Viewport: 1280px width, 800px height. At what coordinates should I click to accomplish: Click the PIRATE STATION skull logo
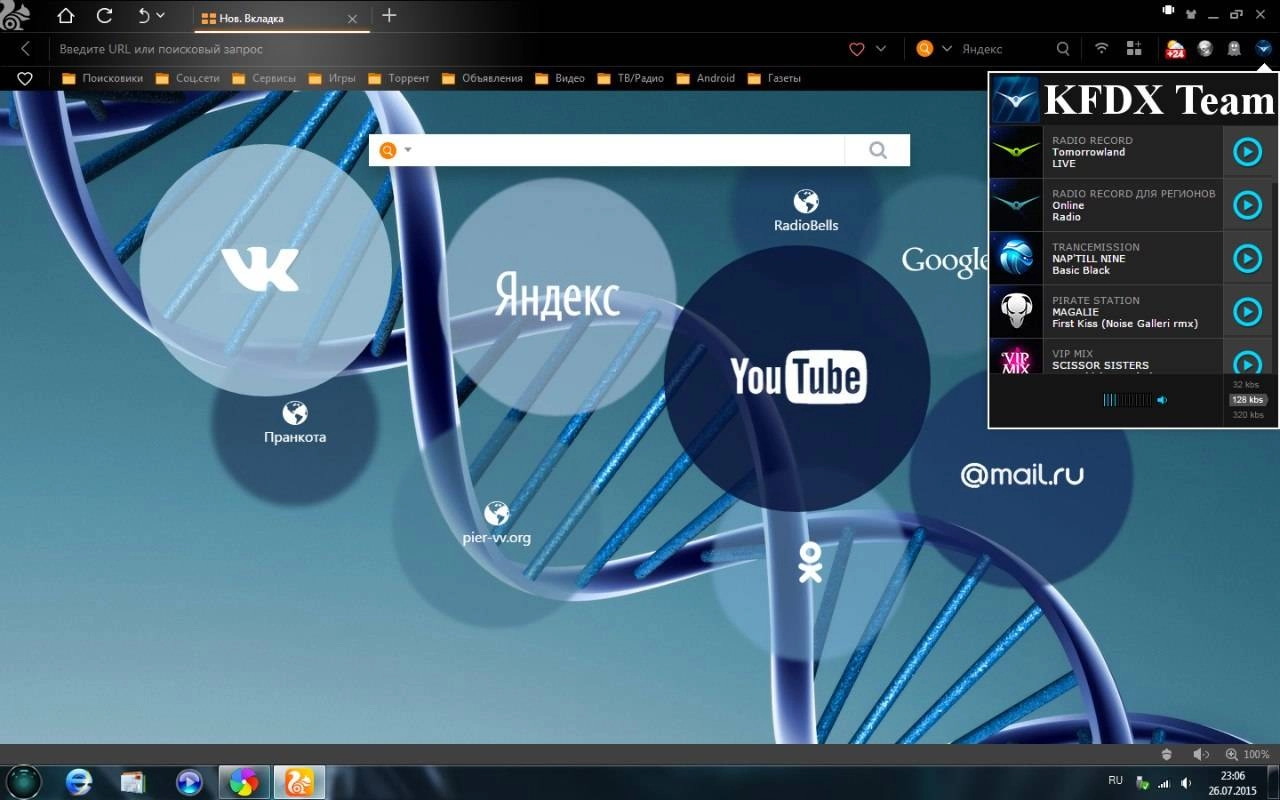tap(1016, 312)
